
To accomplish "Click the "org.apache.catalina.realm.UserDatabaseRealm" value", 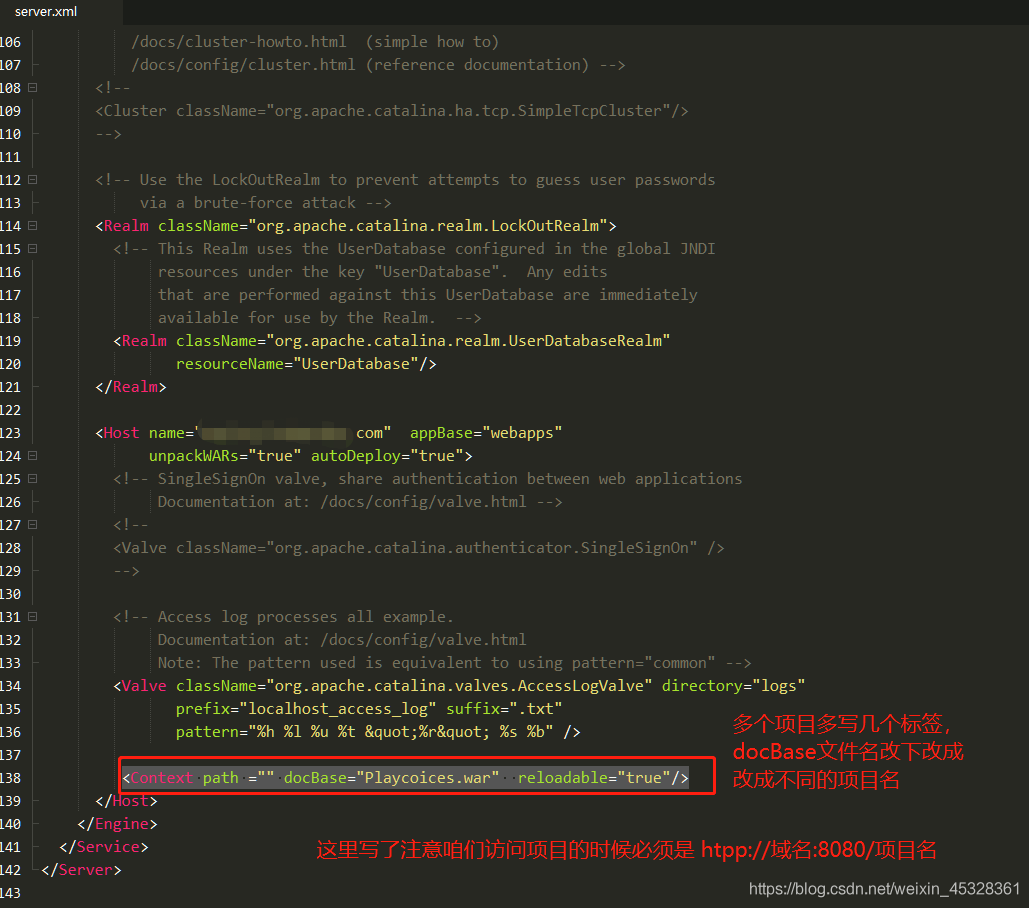I will (468, 340).
